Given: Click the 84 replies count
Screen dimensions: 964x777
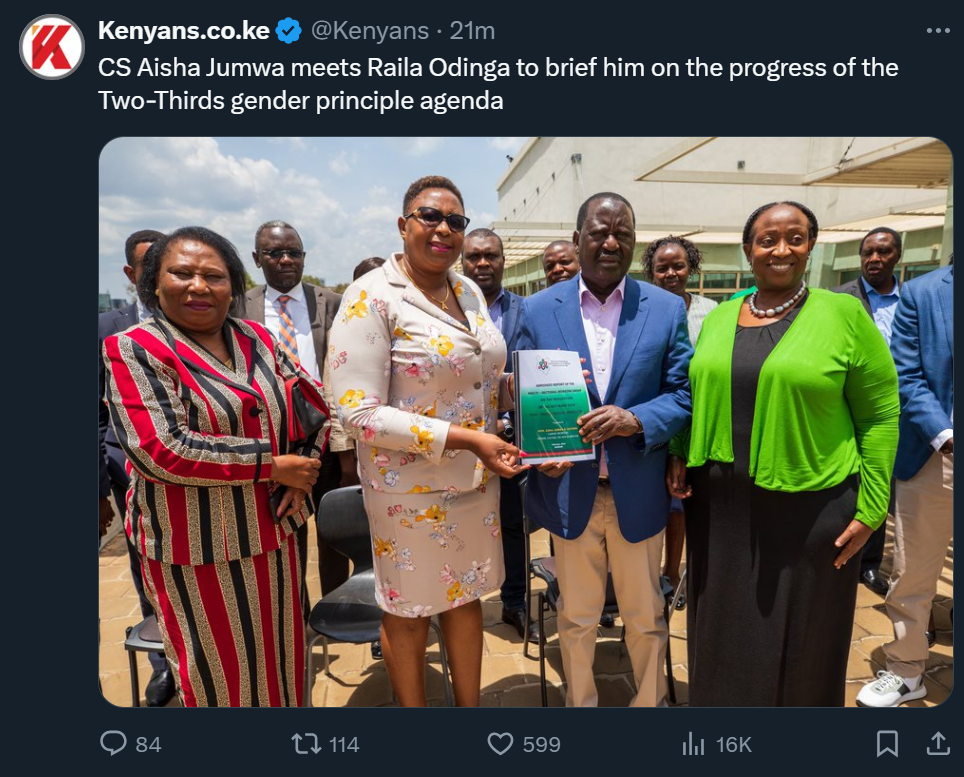Looking at the screenshot, I should click(x=148, y=744).
